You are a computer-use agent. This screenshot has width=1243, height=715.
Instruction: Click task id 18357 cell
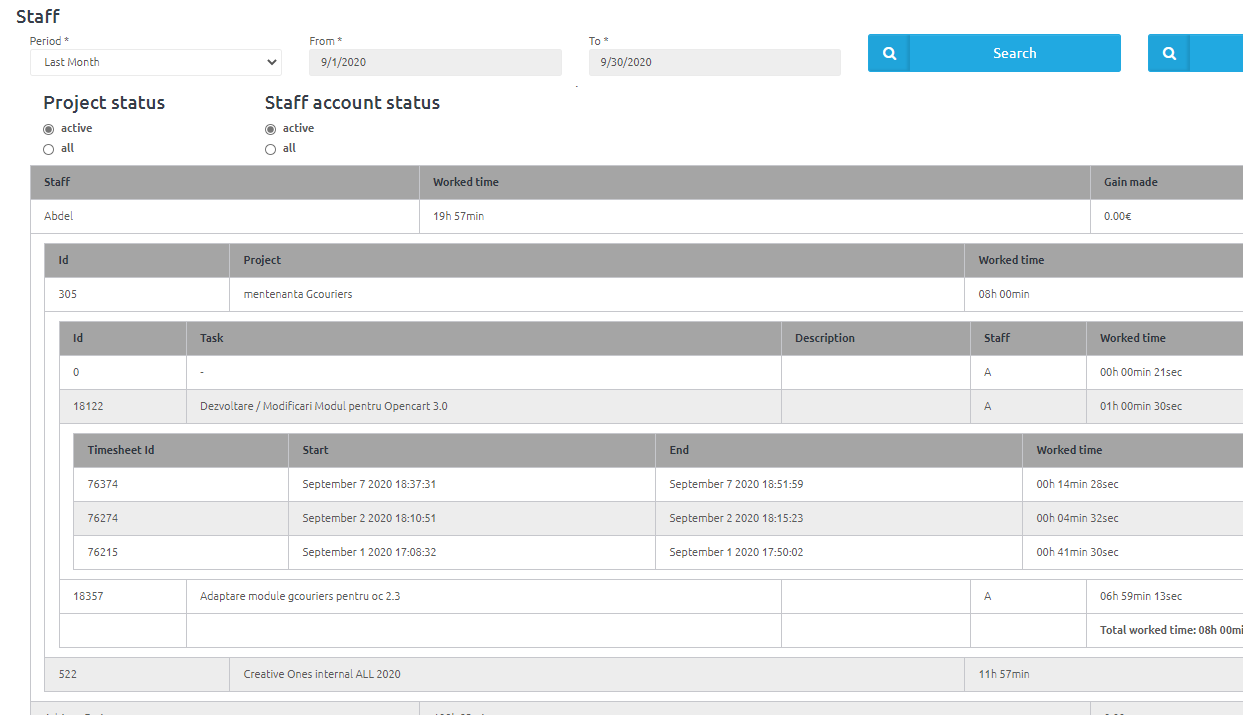coord(123,596)
